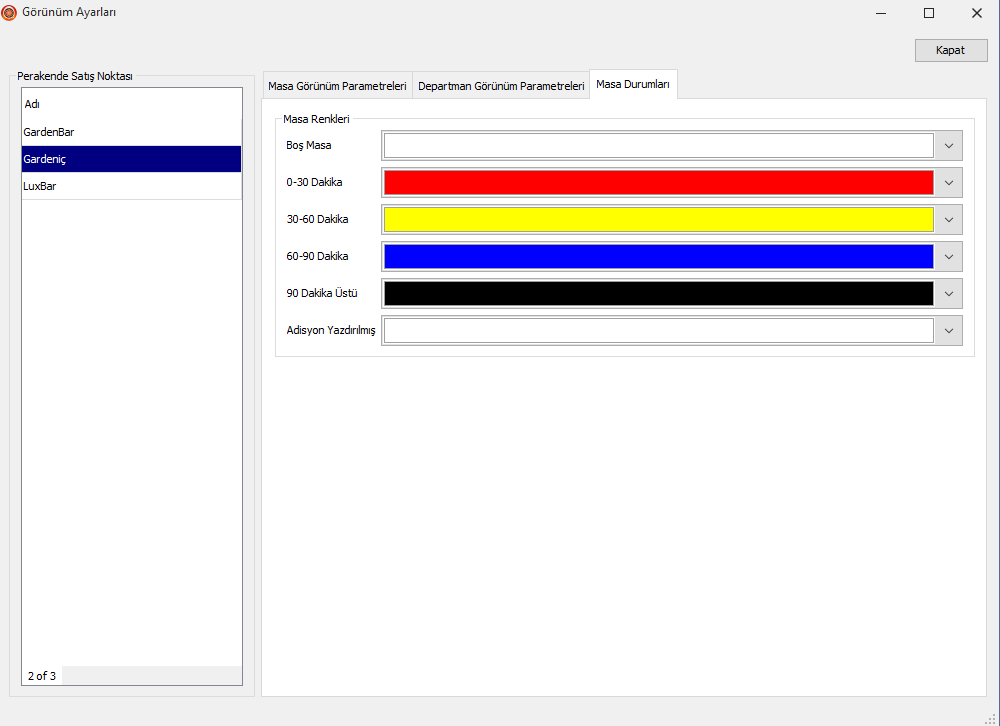
Task: Click the red 0-30 Dakika color swatch
Action: [658, 183]
